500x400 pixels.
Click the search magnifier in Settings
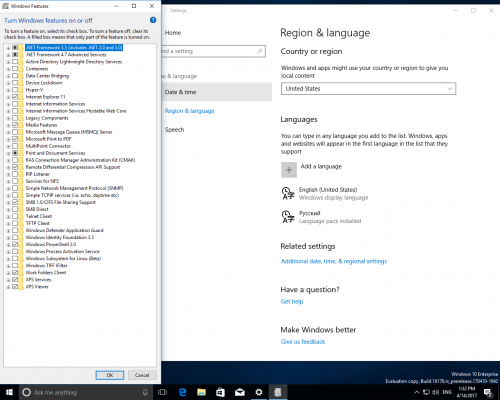[260, 51]
